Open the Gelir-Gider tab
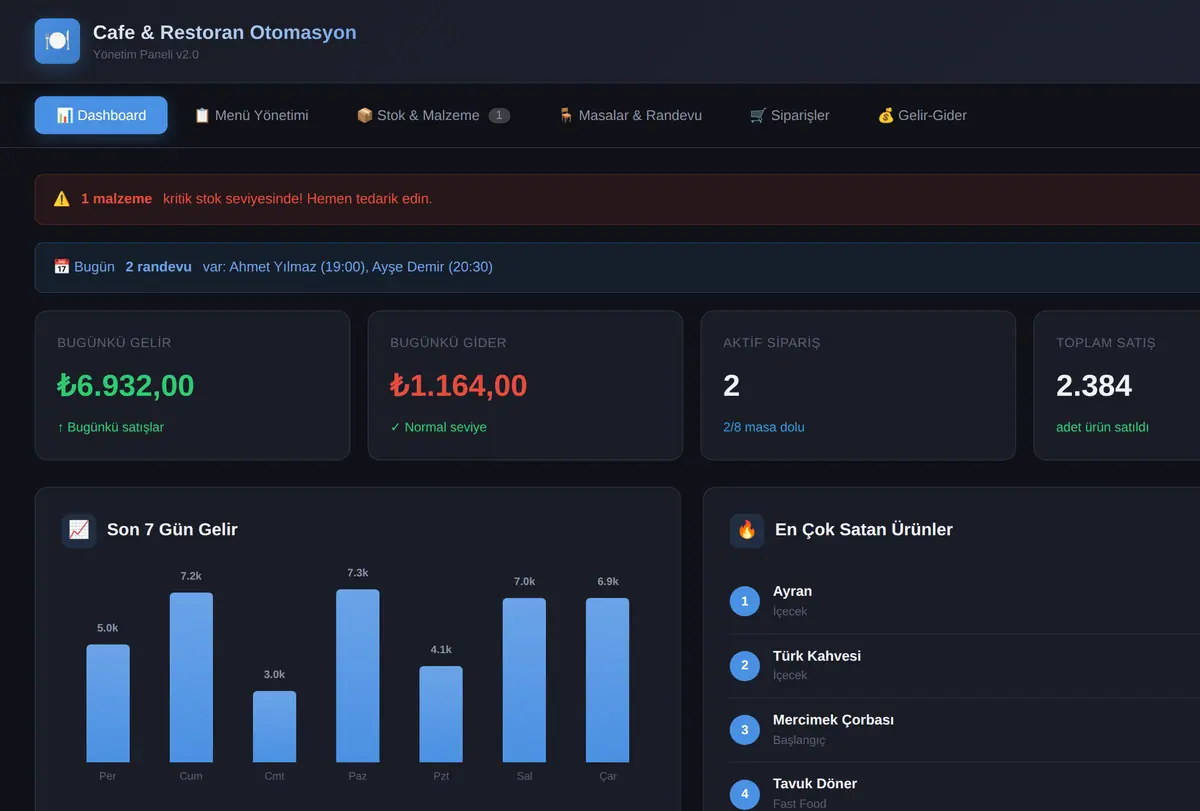 tap(922, 115)
